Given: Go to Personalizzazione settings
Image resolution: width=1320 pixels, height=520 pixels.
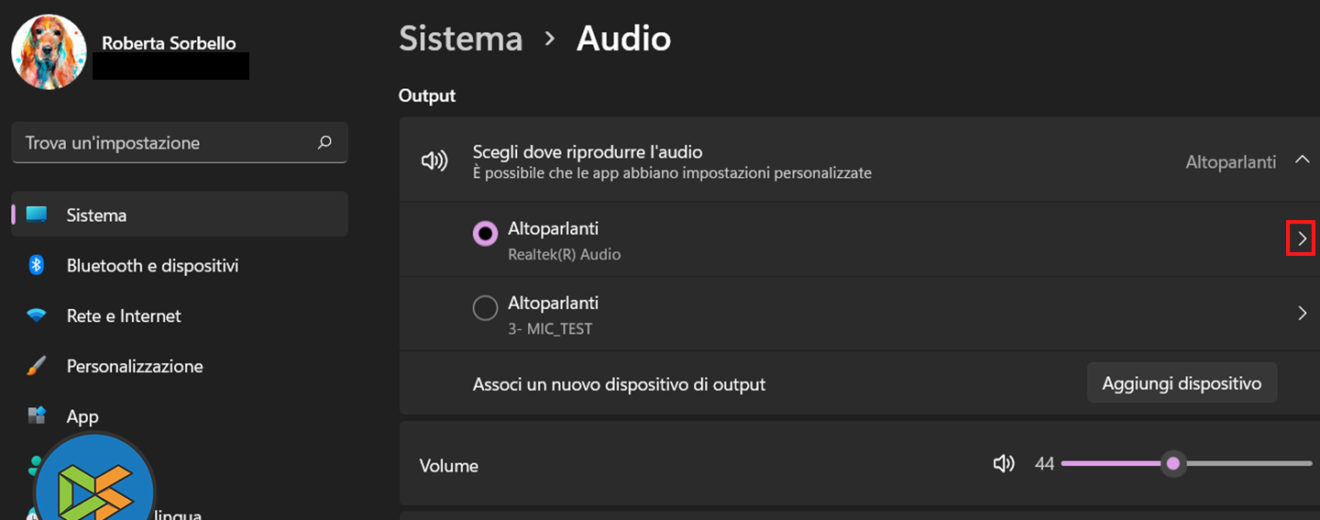Looking at the screenshot, I should 134,366.
